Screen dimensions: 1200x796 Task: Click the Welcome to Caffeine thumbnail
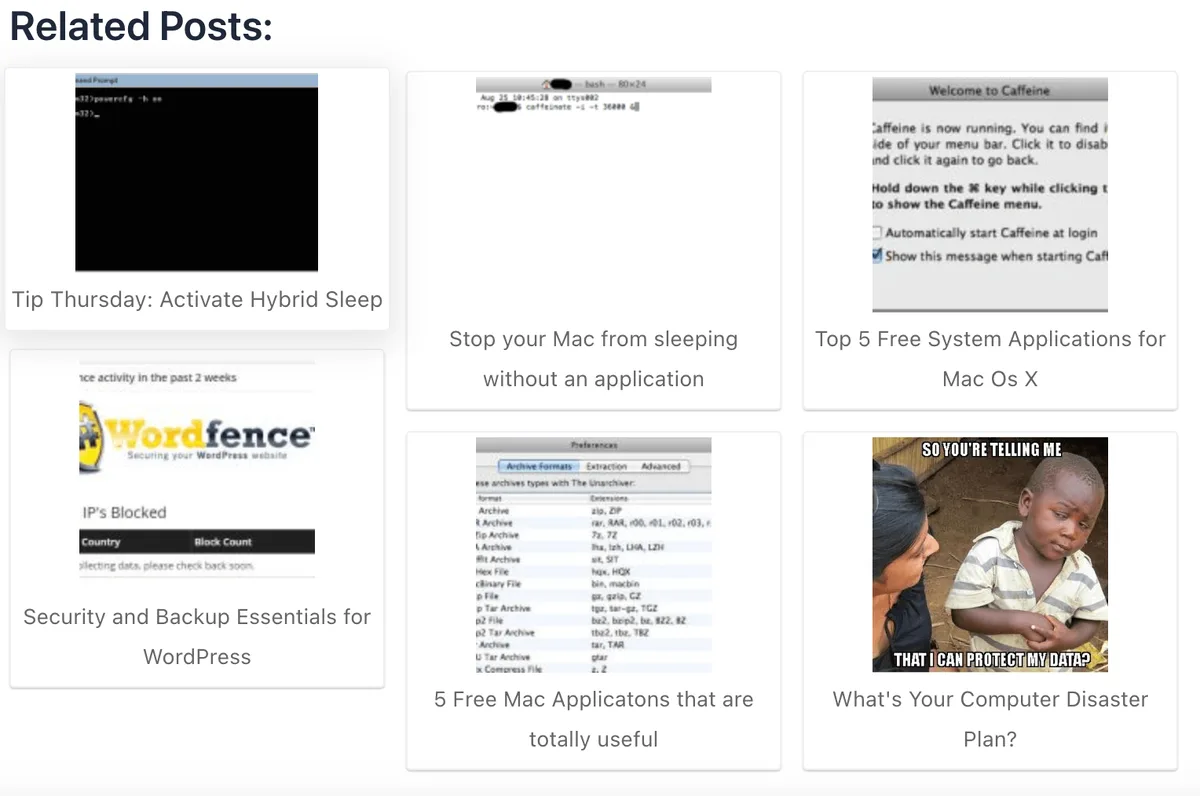click(x=990, y=194)
